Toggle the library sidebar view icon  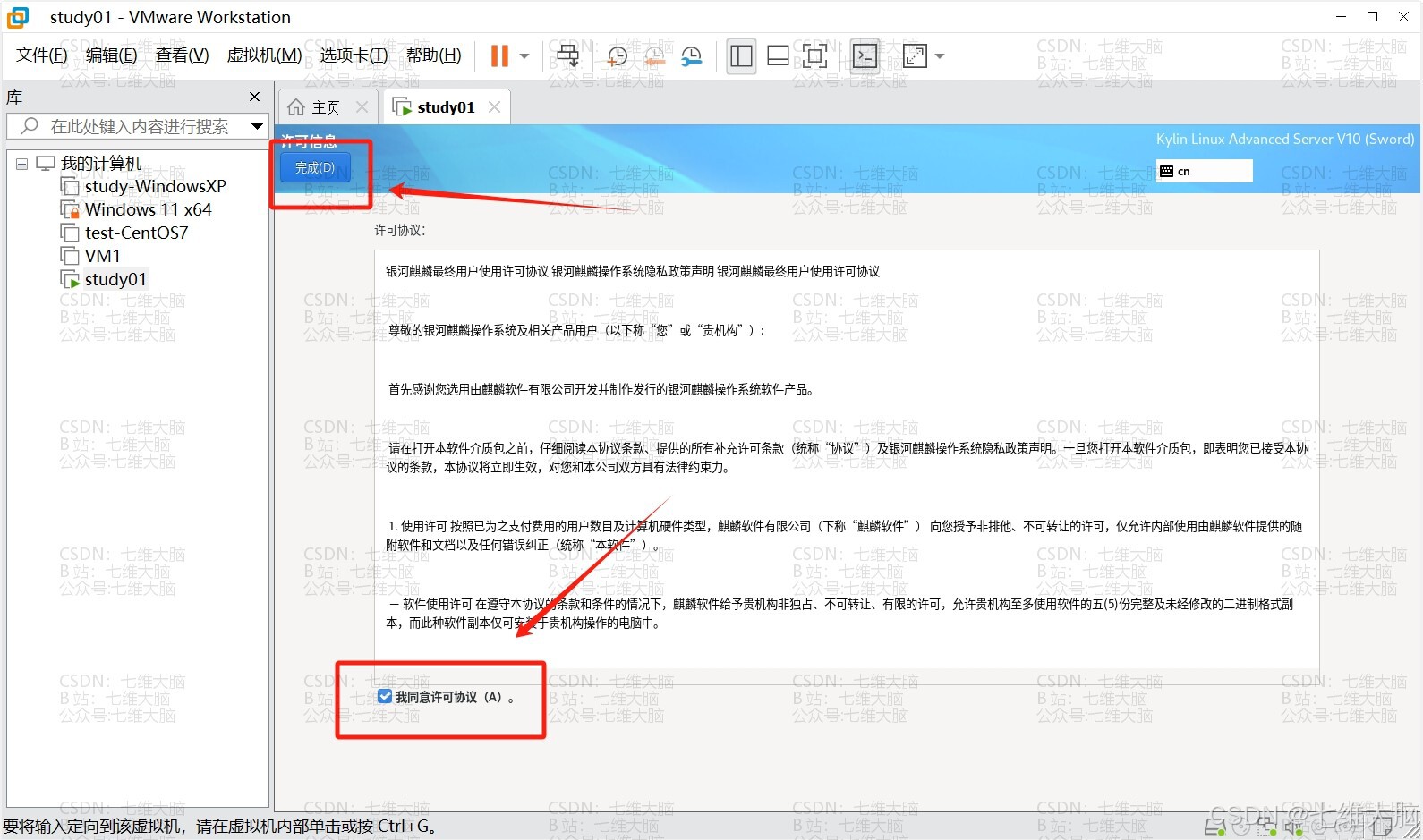pos(741,55)
